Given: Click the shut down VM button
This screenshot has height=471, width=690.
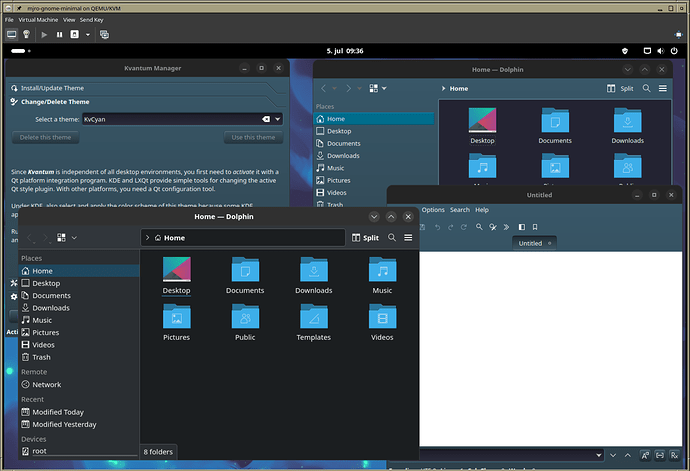Looking at the screenshot, I should coord(75,34).
